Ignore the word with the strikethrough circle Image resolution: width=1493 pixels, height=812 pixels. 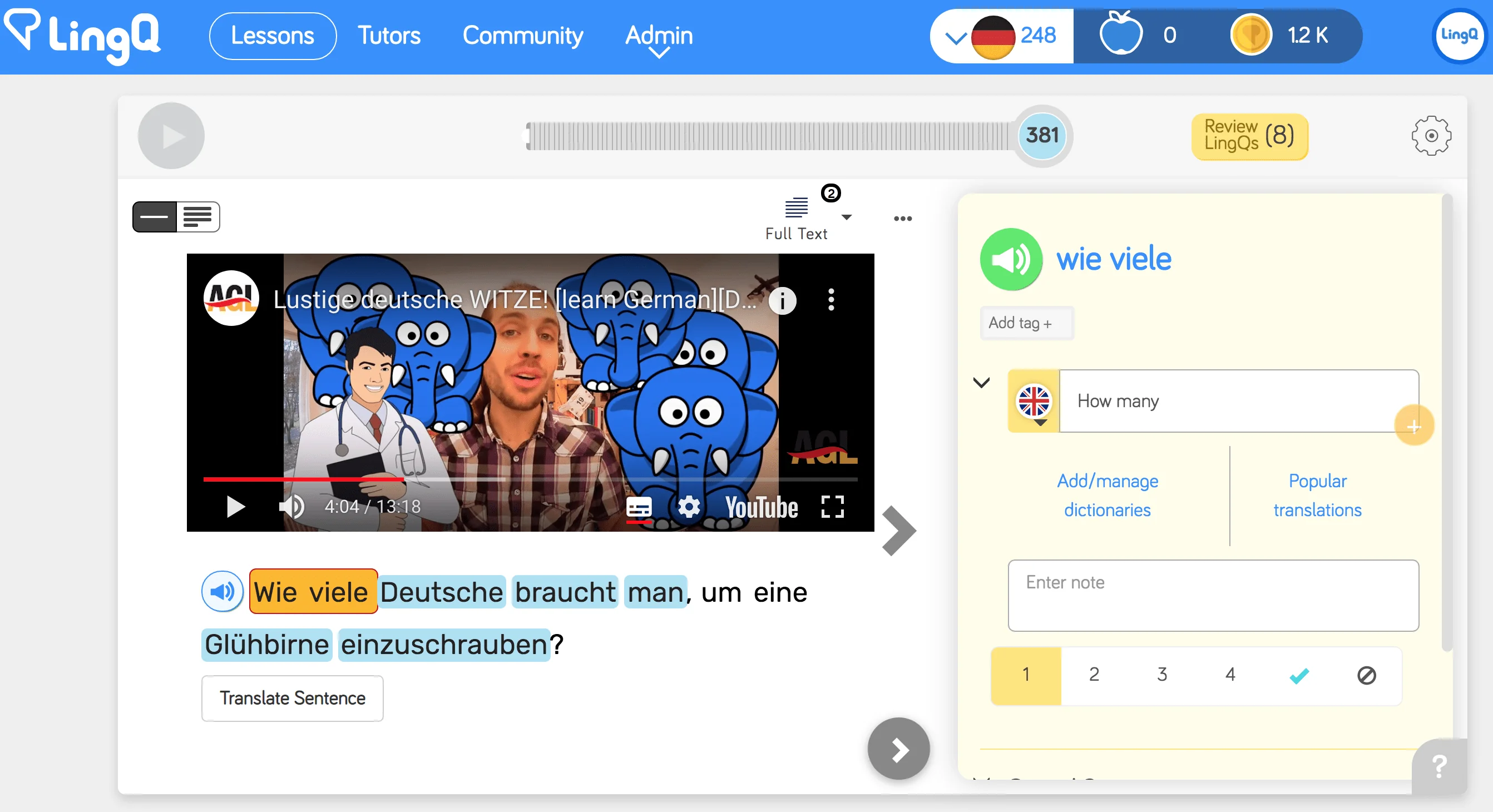pos(1367,675)
